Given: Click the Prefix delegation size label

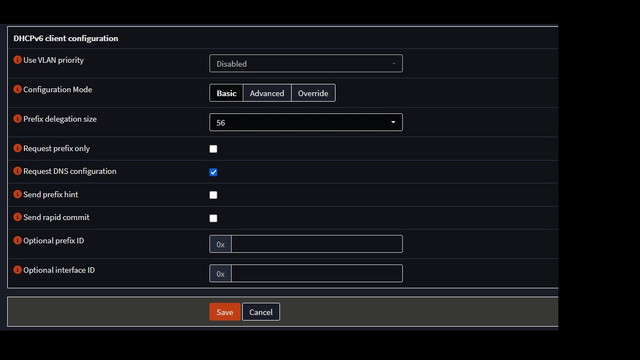Looking at the screenshot, I should [60, 119].
